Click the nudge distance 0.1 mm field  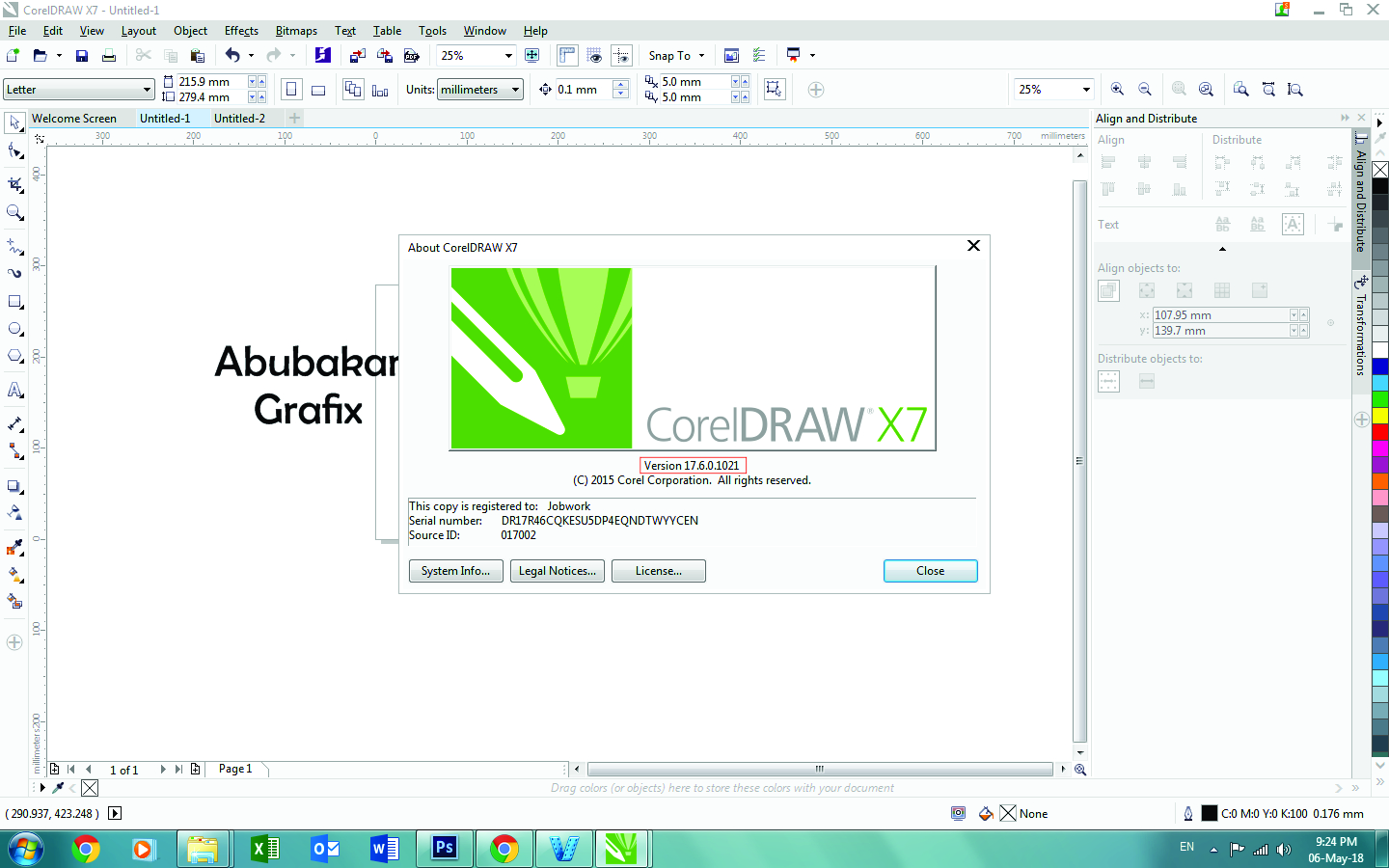point(584,90)
